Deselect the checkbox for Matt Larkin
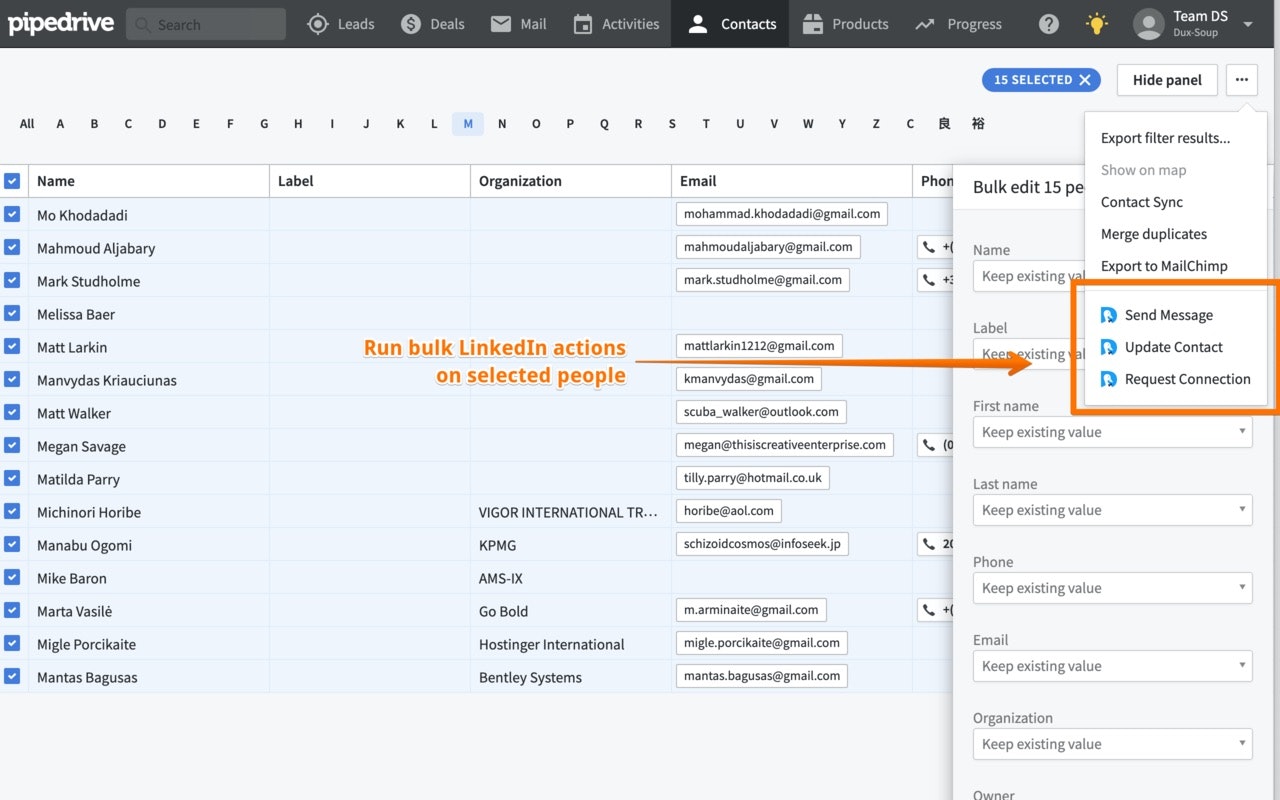The height and width of the screenshot is (800, 1280). pyautogui.click(x=13, y=346)
